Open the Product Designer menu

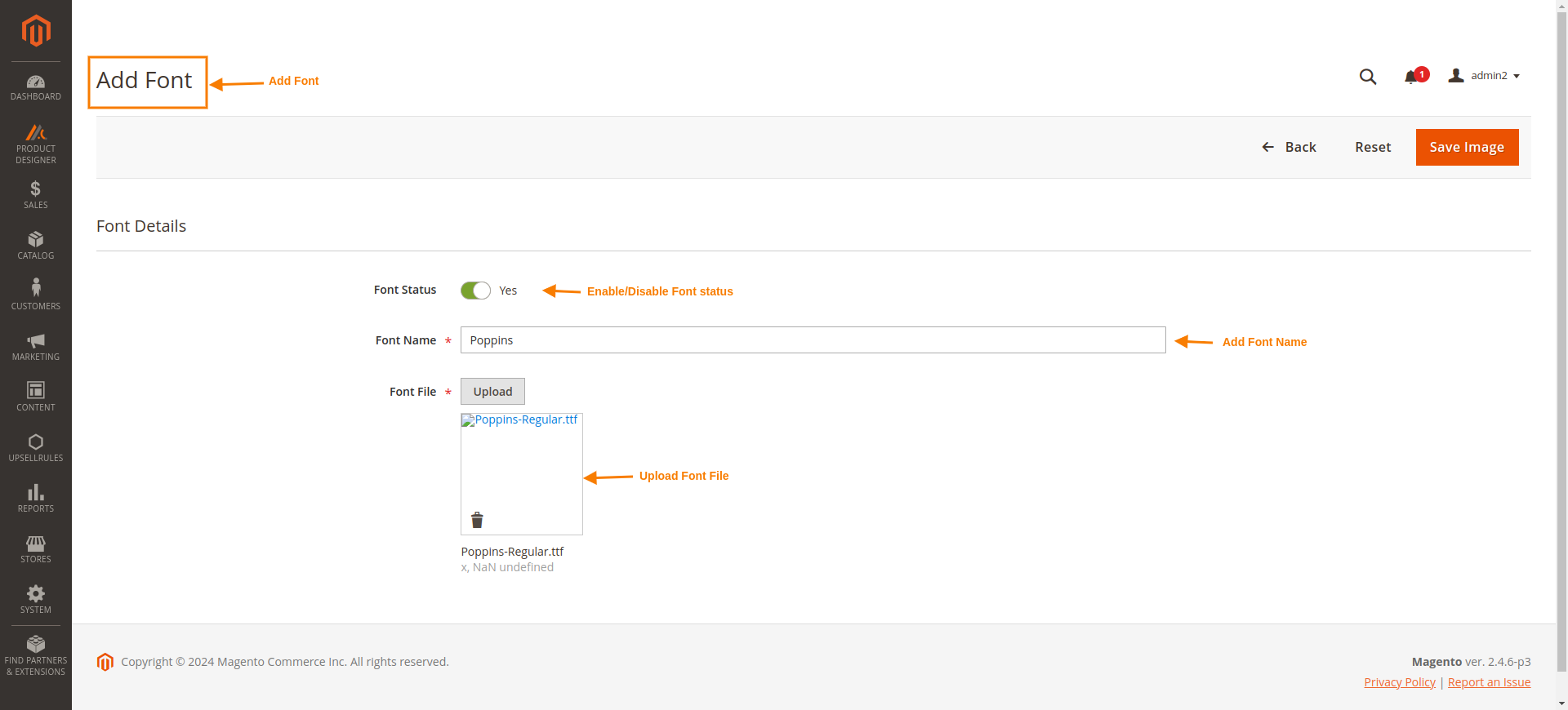(36, 144)
